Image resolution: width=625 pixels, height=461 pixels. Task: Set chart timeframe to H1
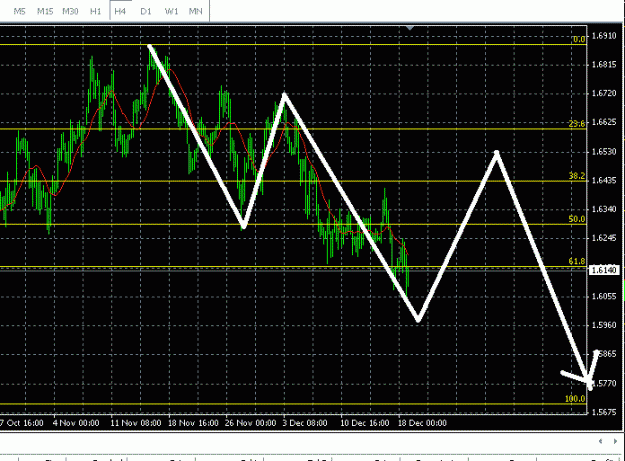point(95,11)
